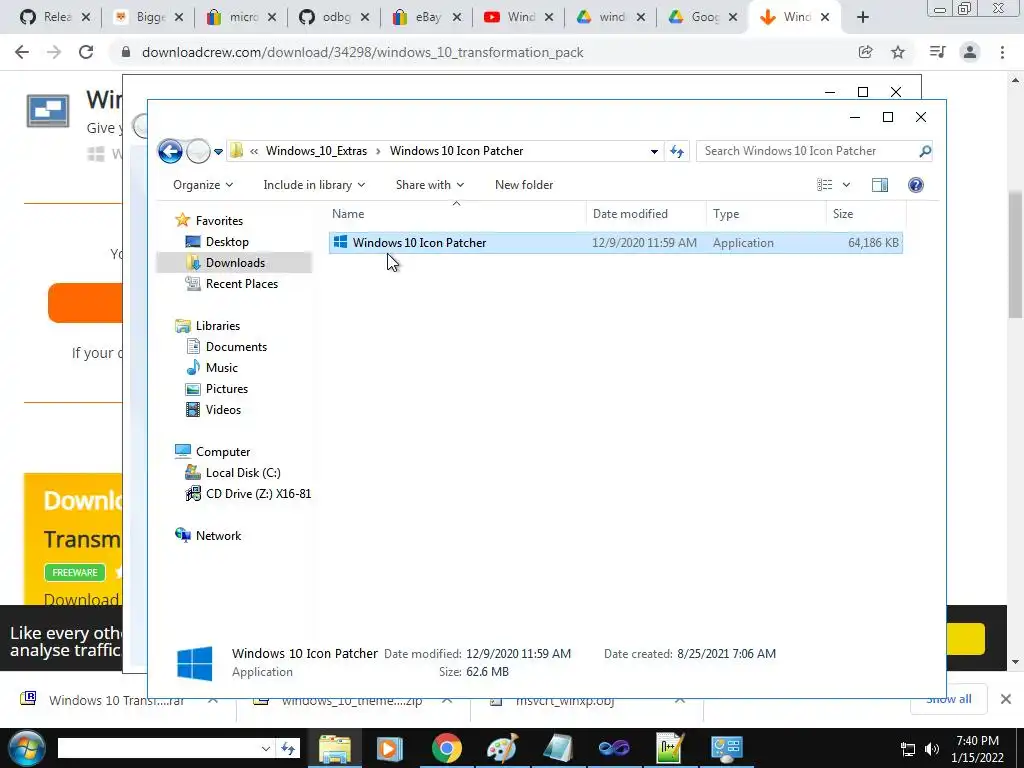Expand the address bar history dropdown
Screen dimensions: 1024x768
tap(654, 152)
